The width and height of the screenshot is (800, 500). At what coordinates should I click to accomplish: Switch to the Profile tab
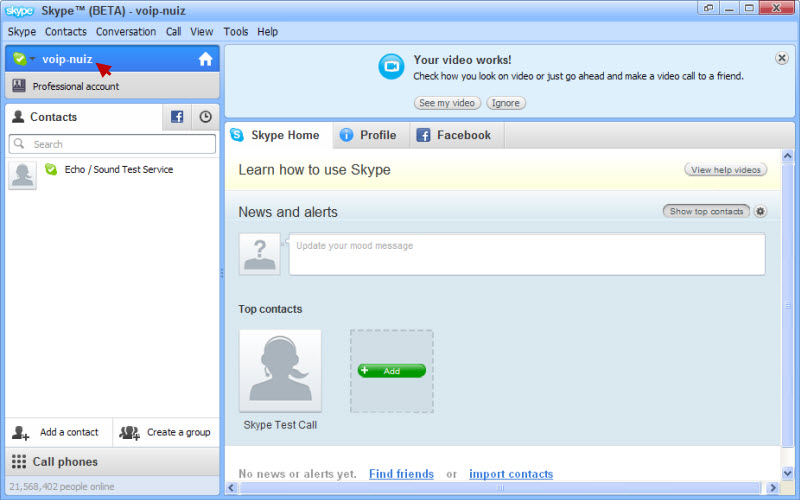click(x=371, y=135)
